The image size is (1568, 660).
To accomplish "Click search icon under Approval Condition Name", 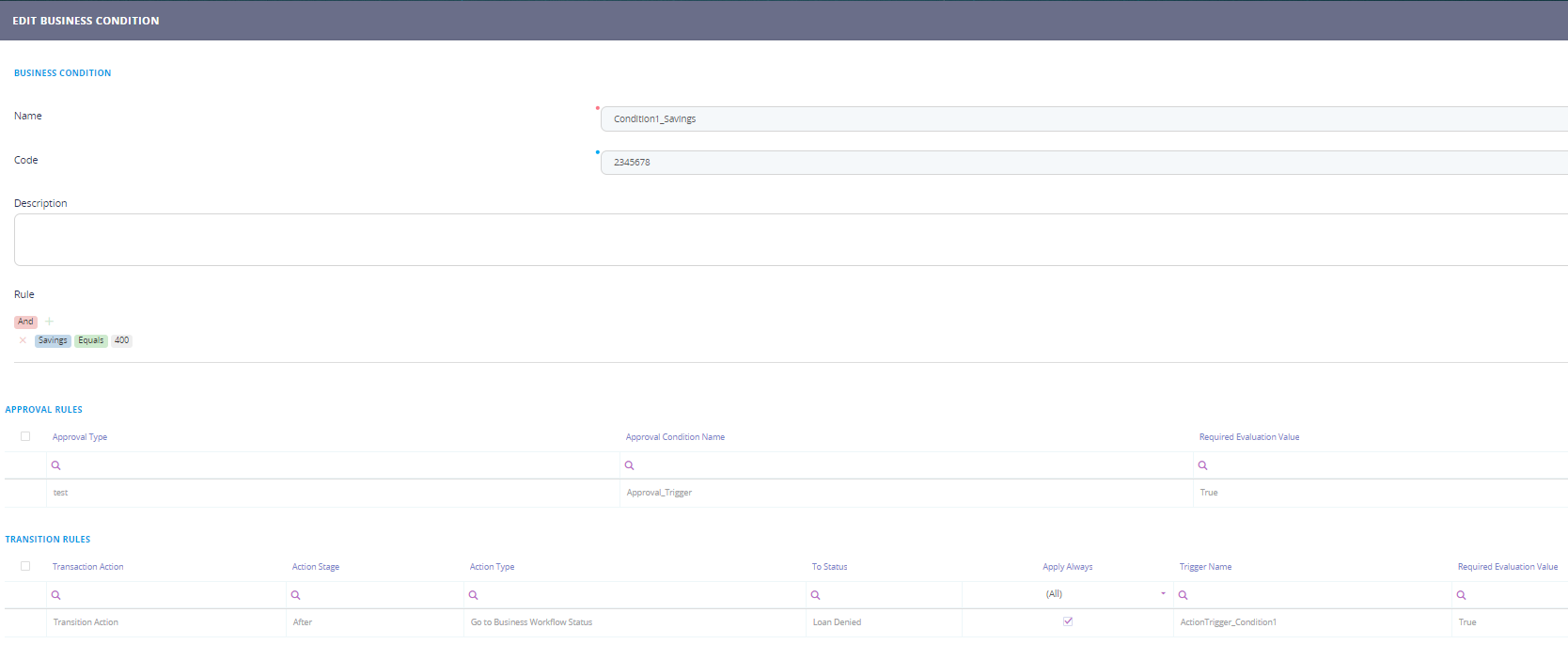I will [629, 465].
